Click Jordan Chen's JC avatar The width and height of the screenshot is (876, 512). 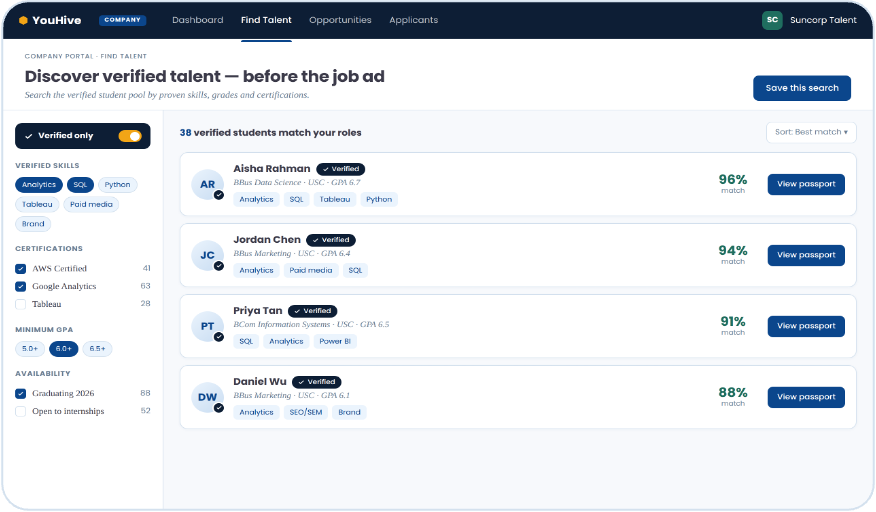point(207,255)
